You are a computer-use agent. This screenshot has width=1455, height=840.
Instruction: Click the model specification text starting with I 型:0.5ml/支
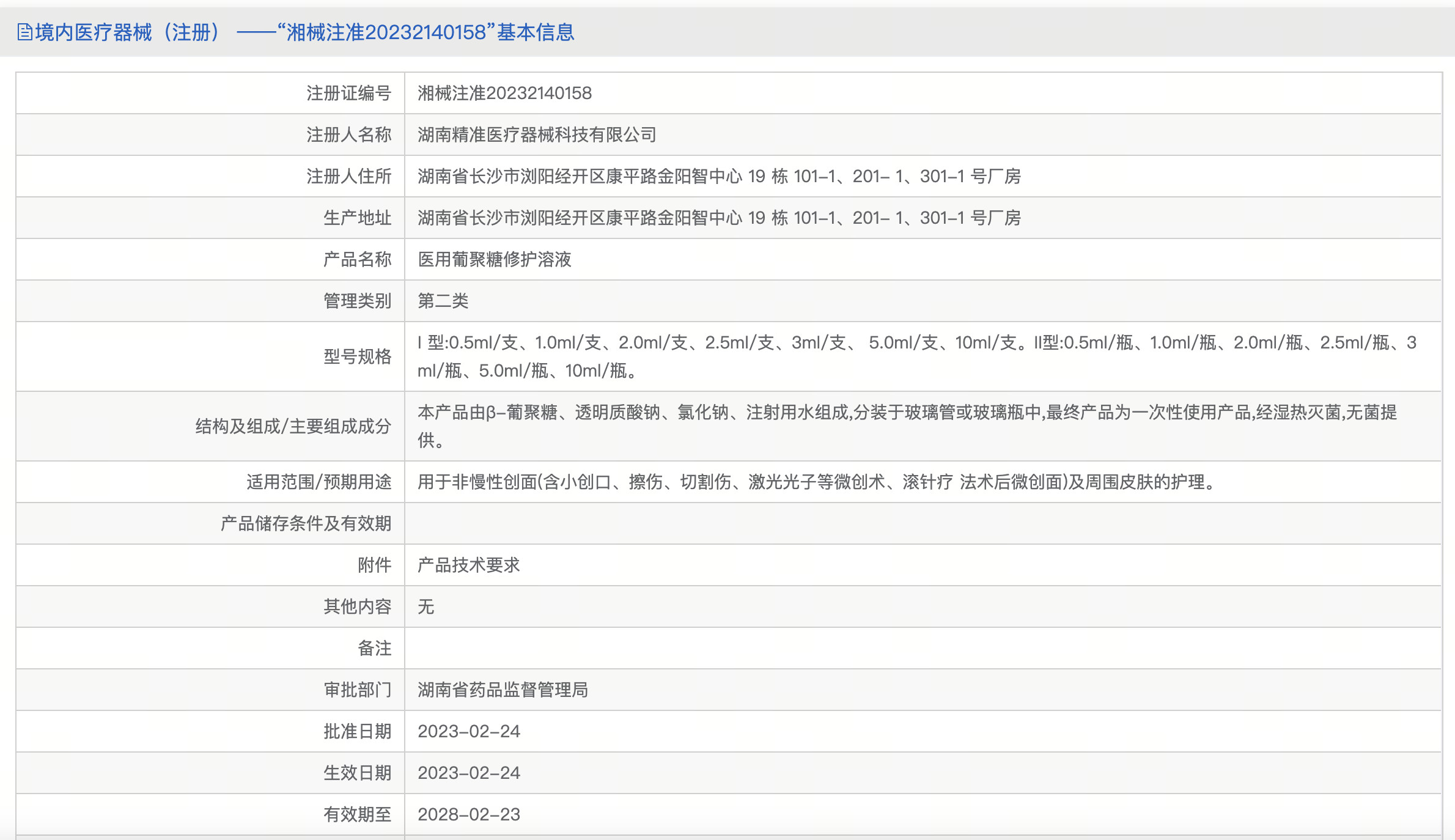[917, 356]
